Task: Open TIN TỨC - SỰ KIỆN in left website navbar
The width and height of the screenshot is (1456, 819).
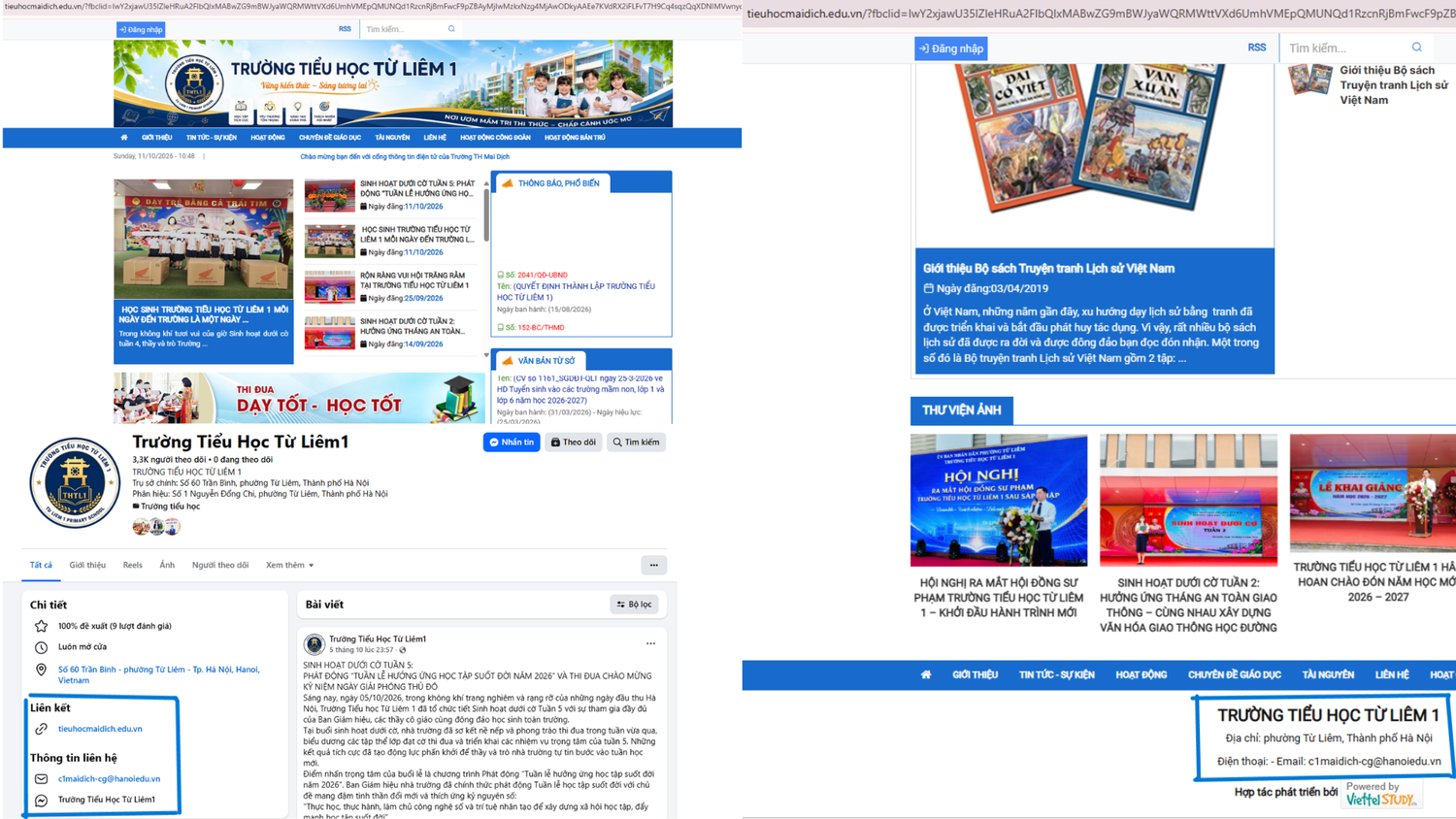Action: 212,138
